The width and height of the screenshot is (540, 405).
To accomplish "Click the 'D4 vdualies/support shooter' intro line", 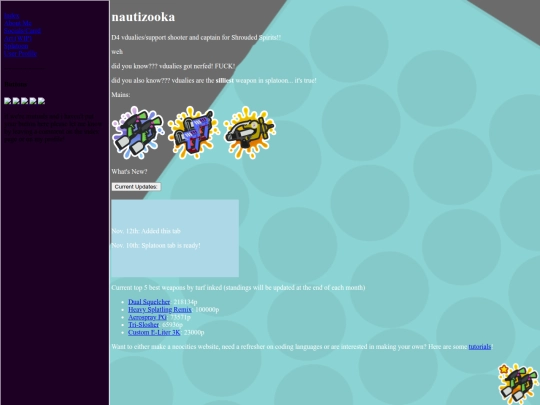I will click(196, 38).
